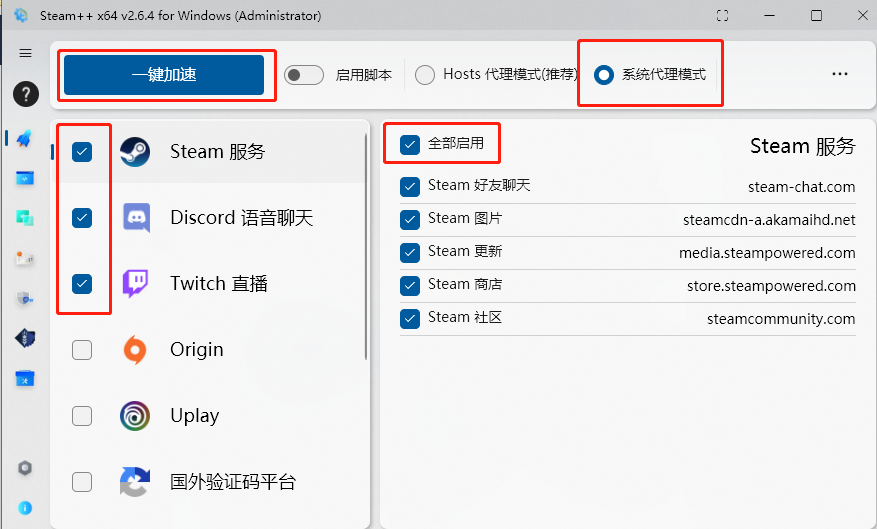Click the Discord logo icon
Image resolution: width=877 pixels, height=529 pixels.
(136, 218)
